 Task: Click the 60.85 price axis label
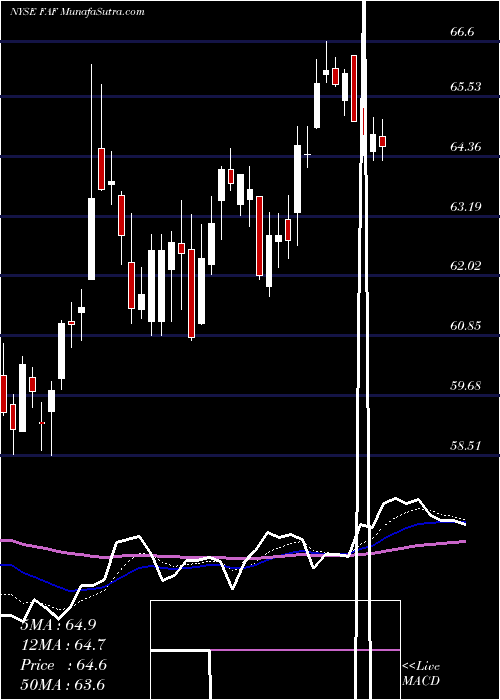tap(466, 325)
